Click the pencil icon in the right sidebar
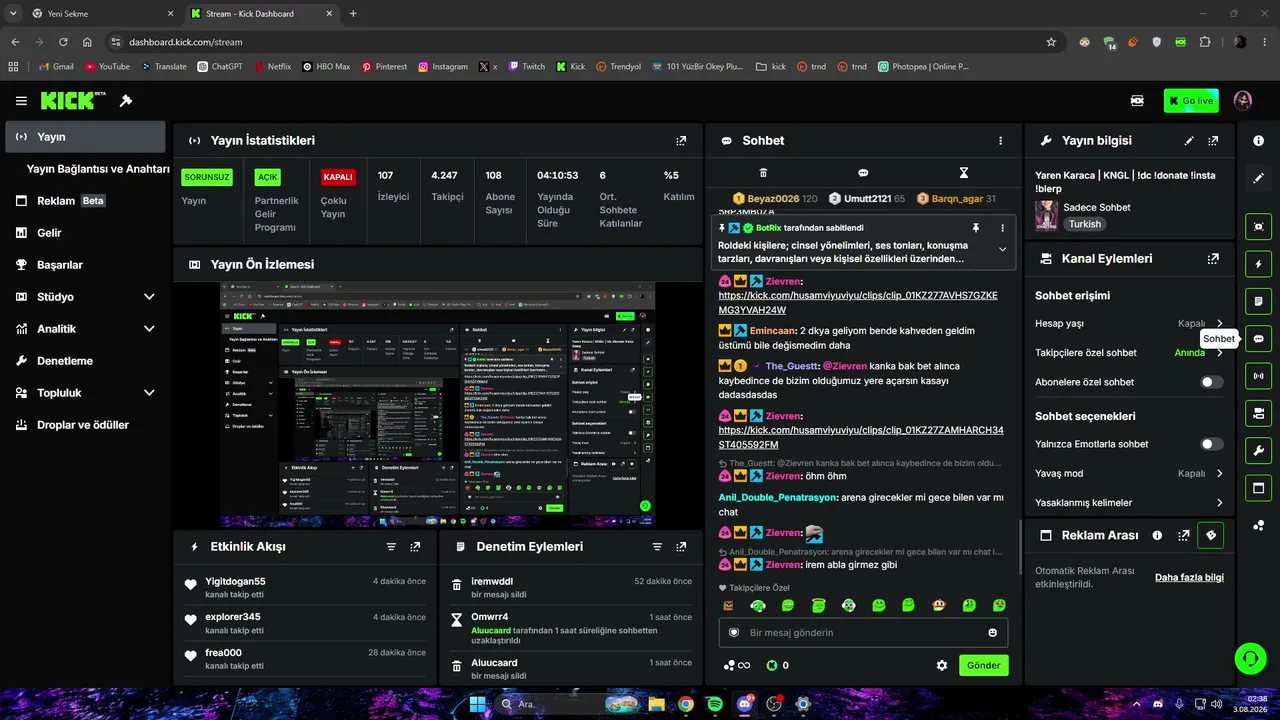The width and height of the screenshot is (1280, 720). 1259,178
